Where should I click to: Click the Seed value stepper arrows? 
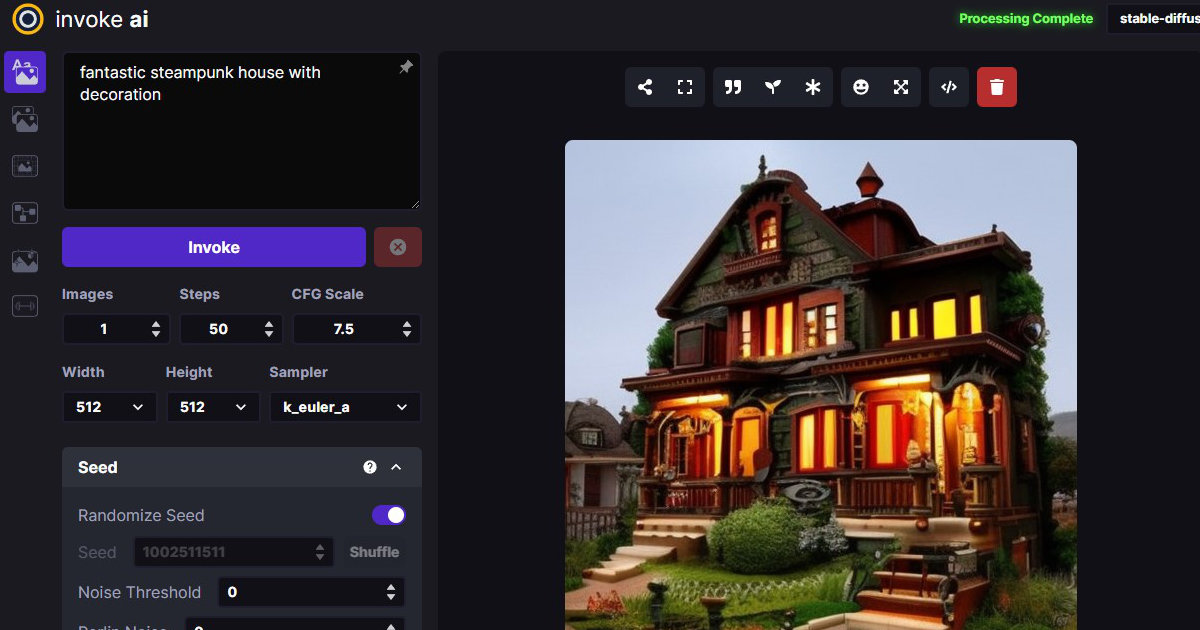(x=320, y=552)
